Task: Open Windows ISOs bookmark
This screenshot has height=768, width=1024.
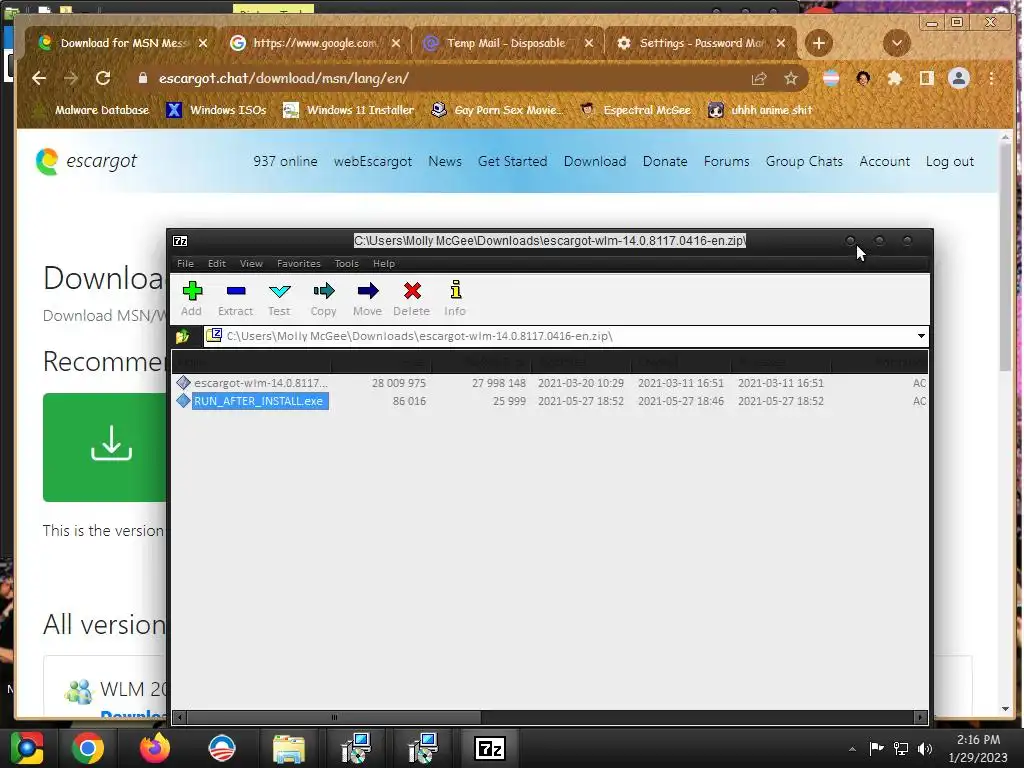Action: point(217,110)
